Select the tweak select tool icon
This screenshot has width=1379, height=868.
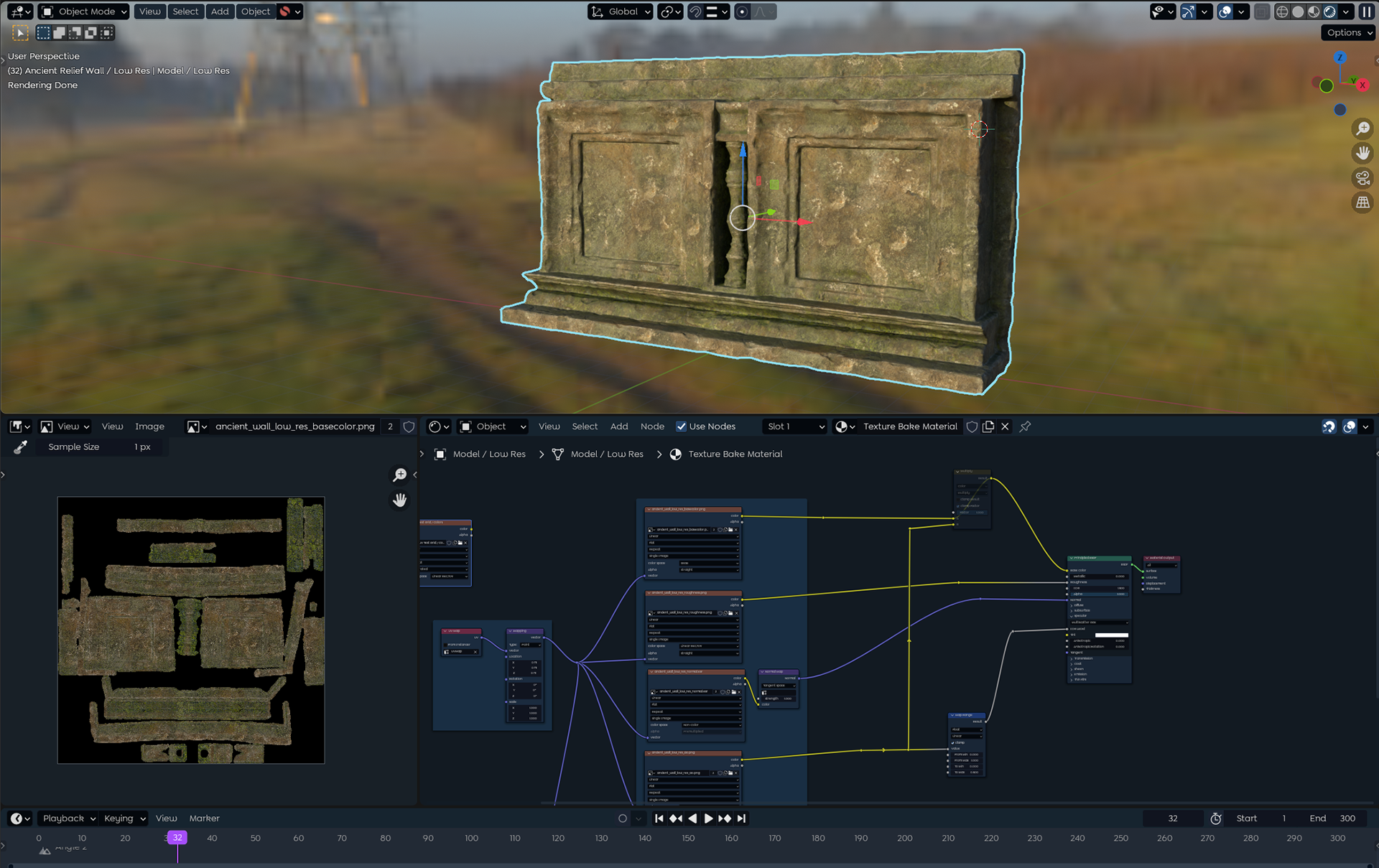[x=20, y=32]
